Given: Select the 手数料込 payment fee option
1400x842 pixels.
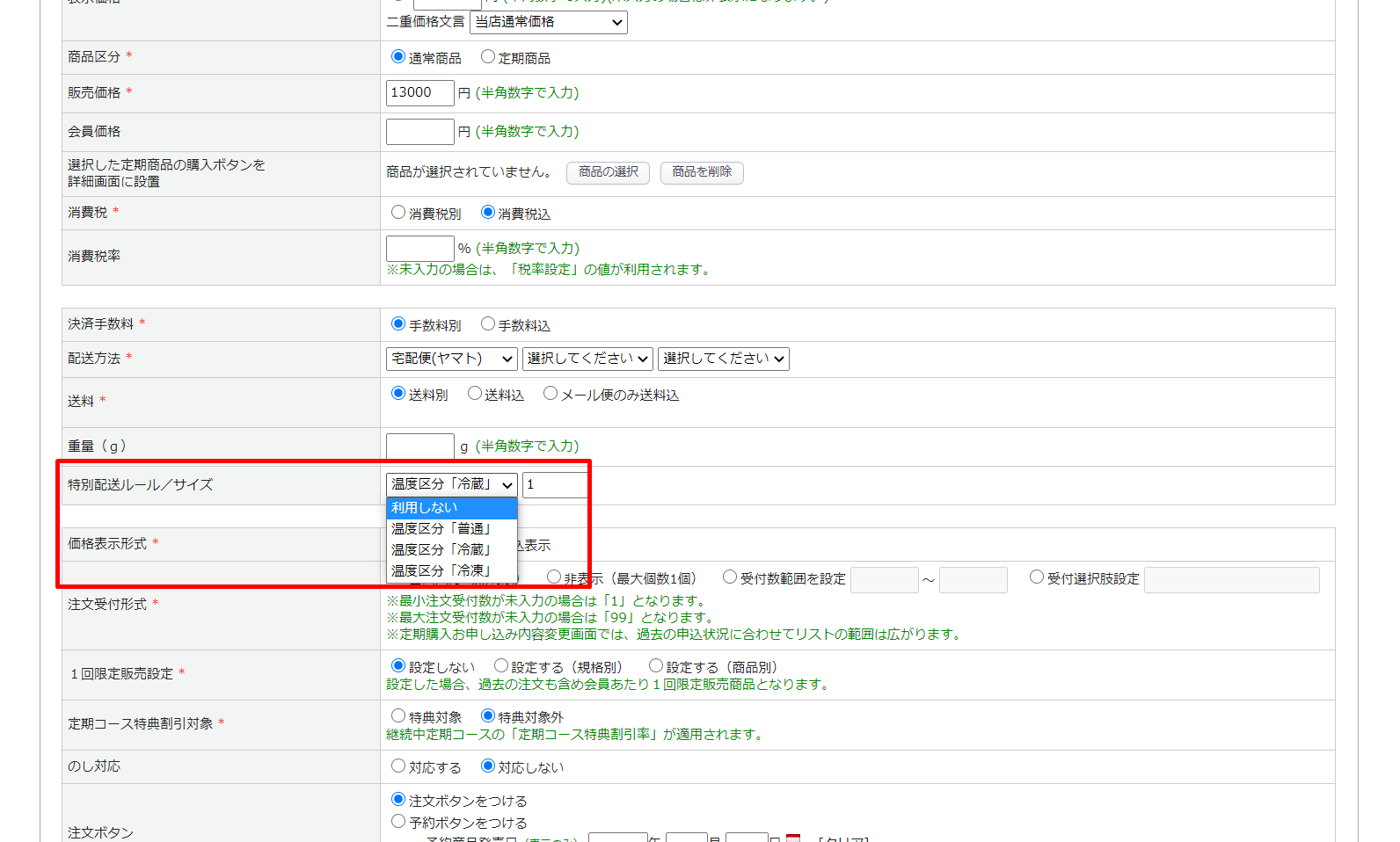Looking at the screenshot, I should 488,324.
